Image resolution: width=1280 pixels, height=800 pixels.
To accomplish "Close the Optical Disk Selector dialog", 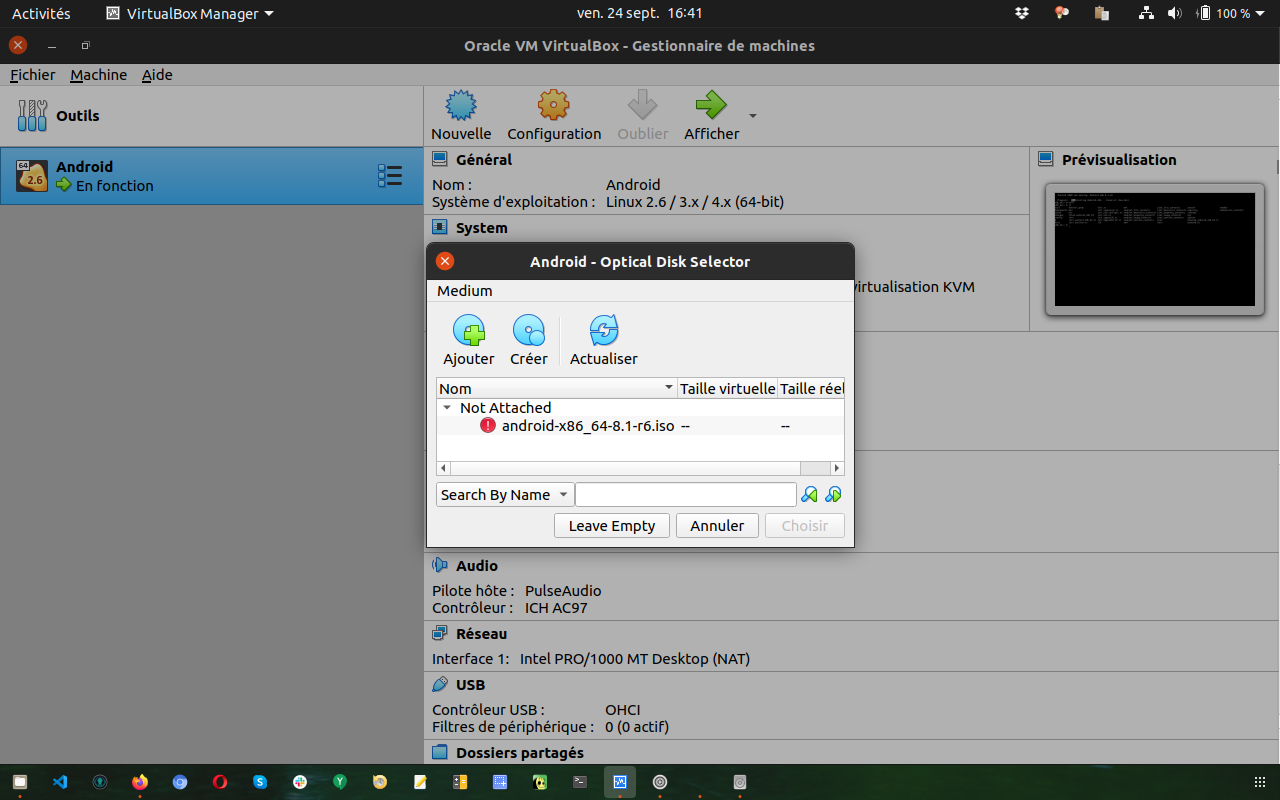I will point(445,261).
